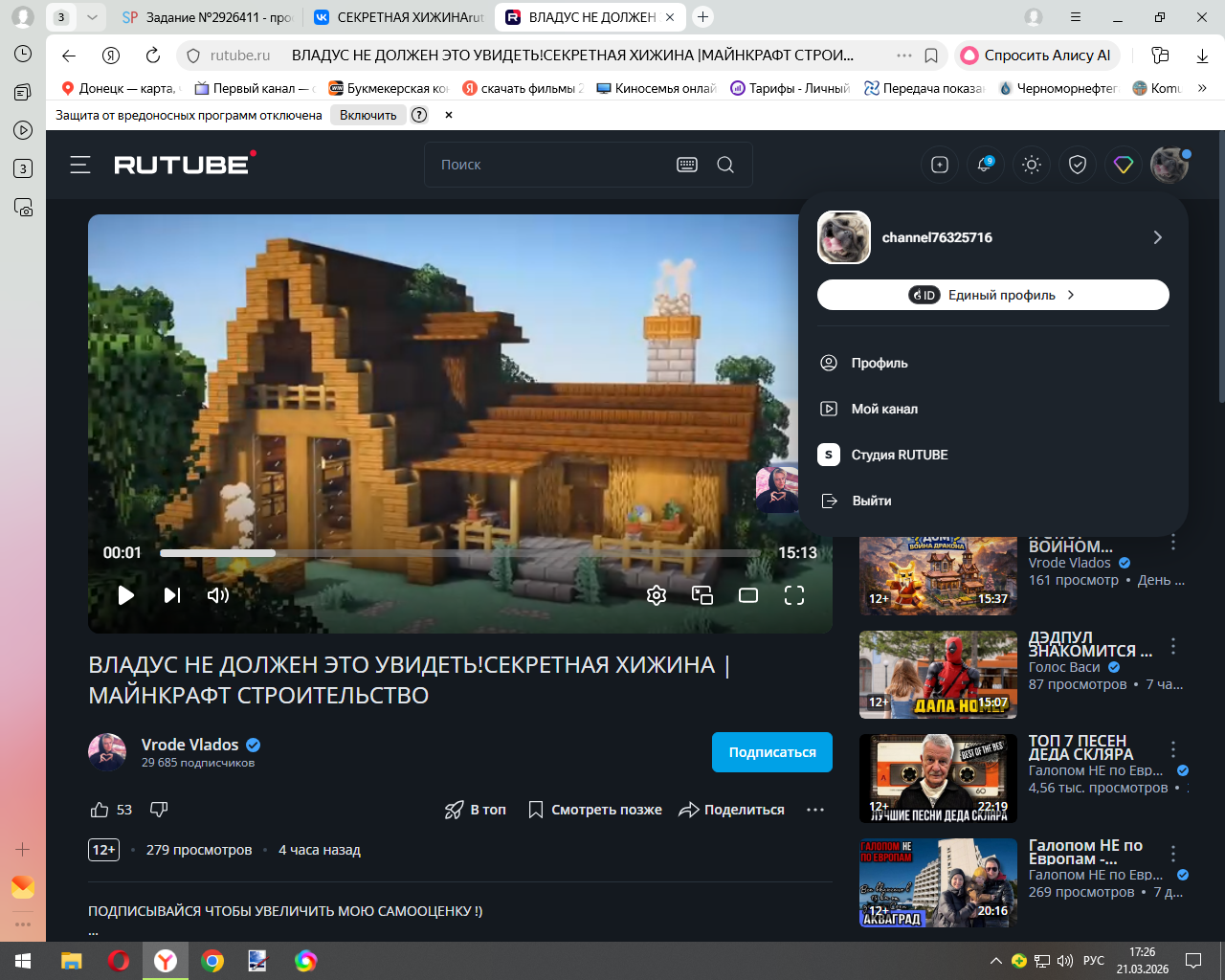Expand channel76325716 chevron
This screenshot has width=1225, height=980.
1158,237
